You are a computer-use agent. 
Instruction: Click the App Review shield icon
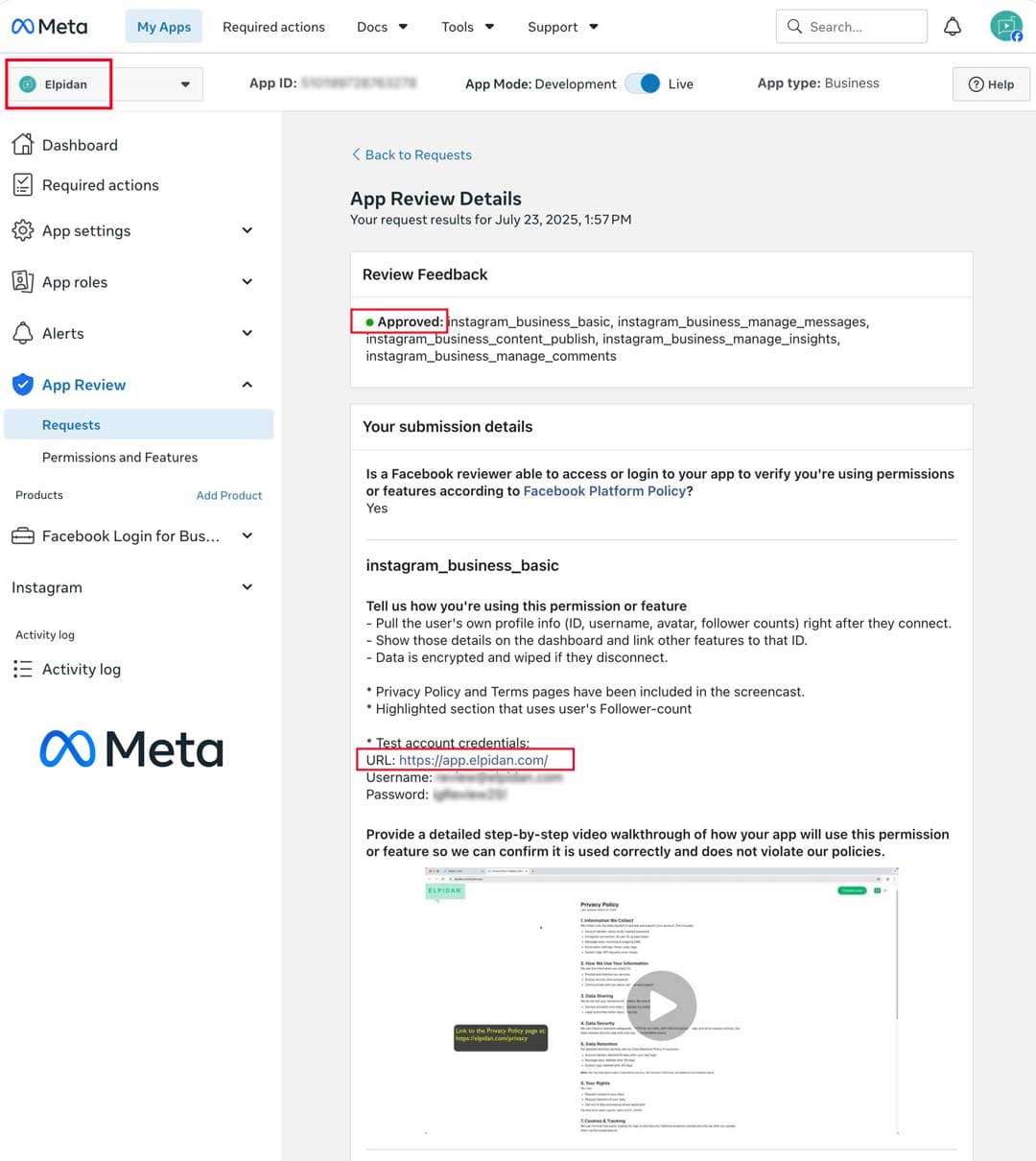[23, 385]
